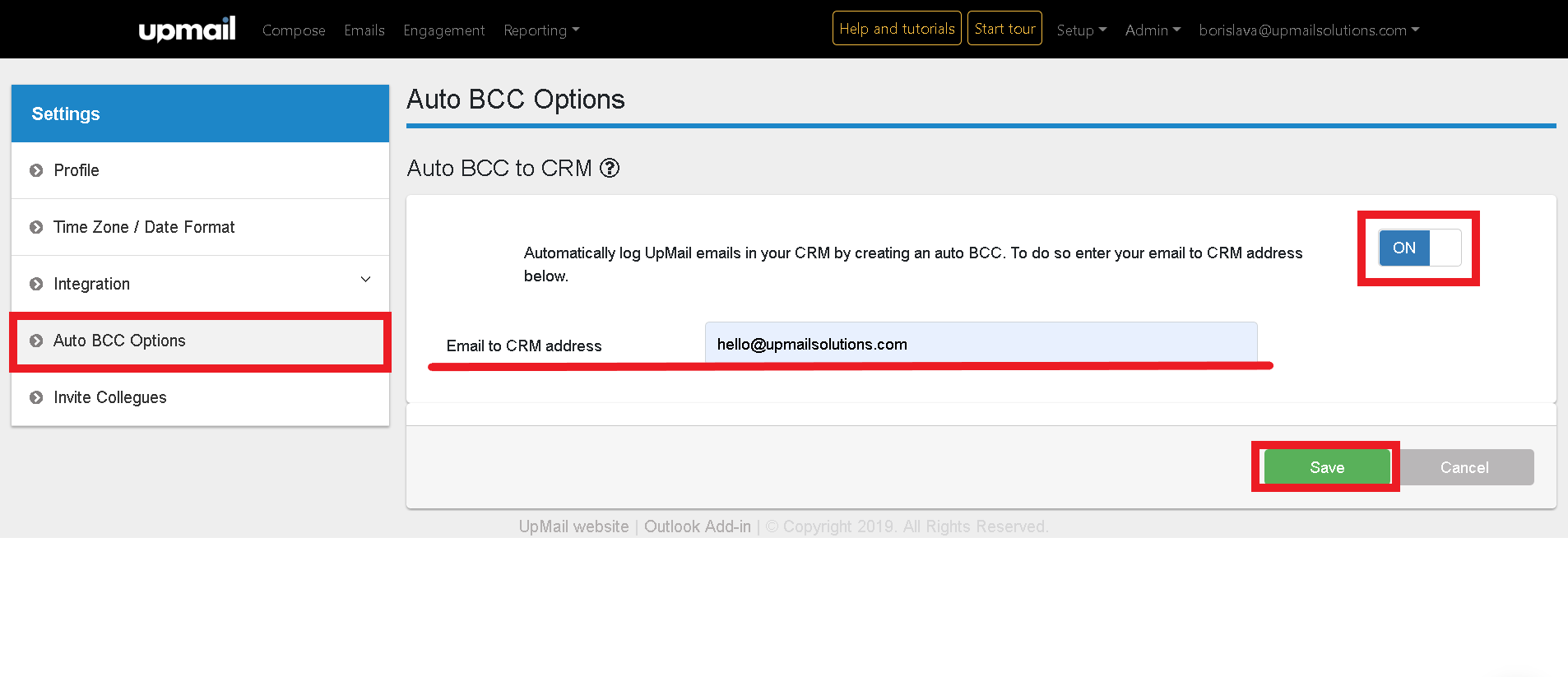Click the UpMail logo
Viewport: 1568px width, 677px height.
pos(187,30)
